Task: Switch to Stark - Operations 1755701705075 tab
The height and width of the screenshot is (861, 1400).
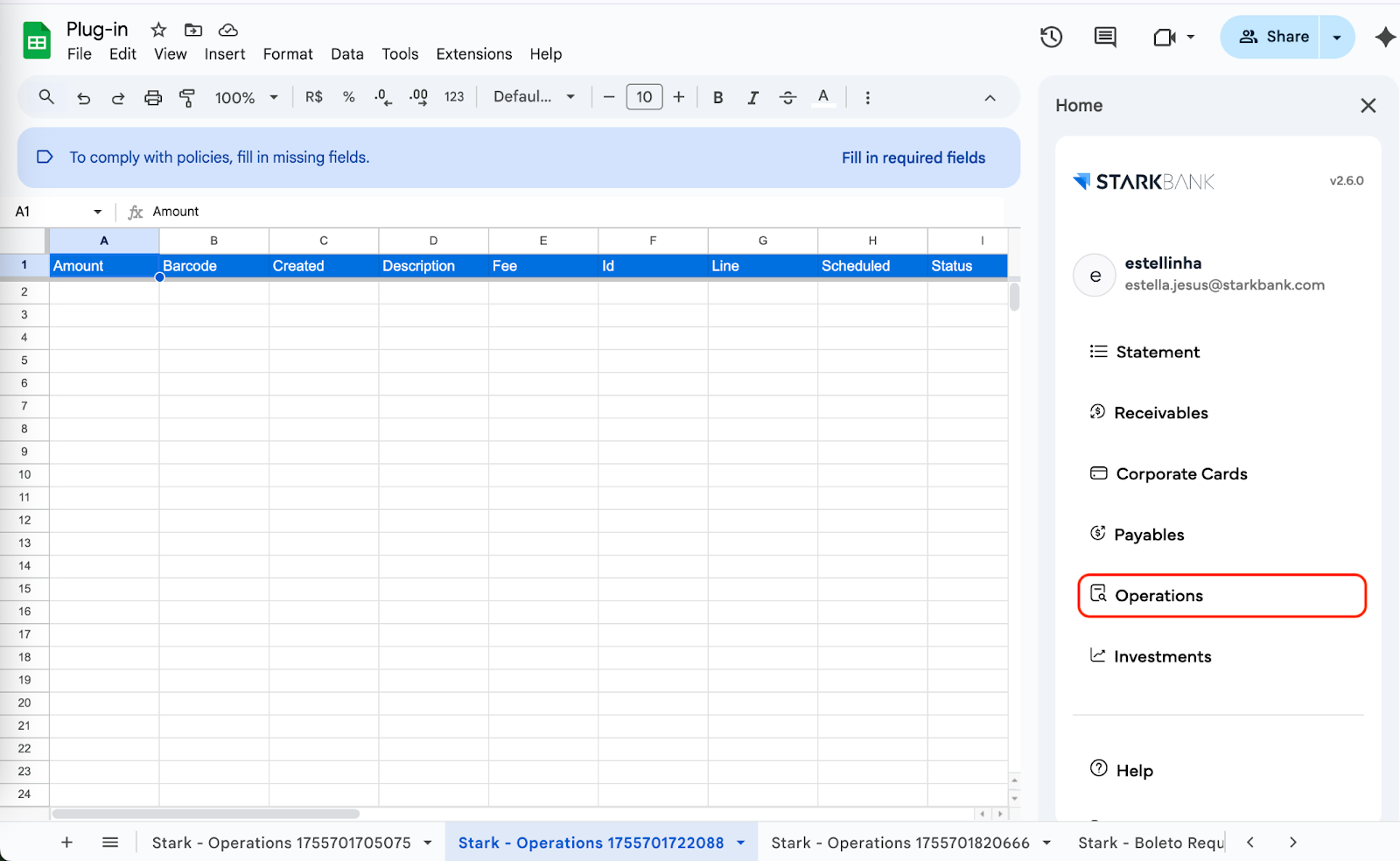Action: click(281, 843)
